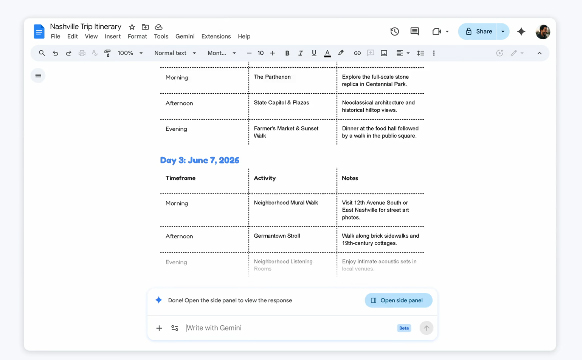Open the Tools menu
Screen dimensions: 582x360
tap(161, 36)
